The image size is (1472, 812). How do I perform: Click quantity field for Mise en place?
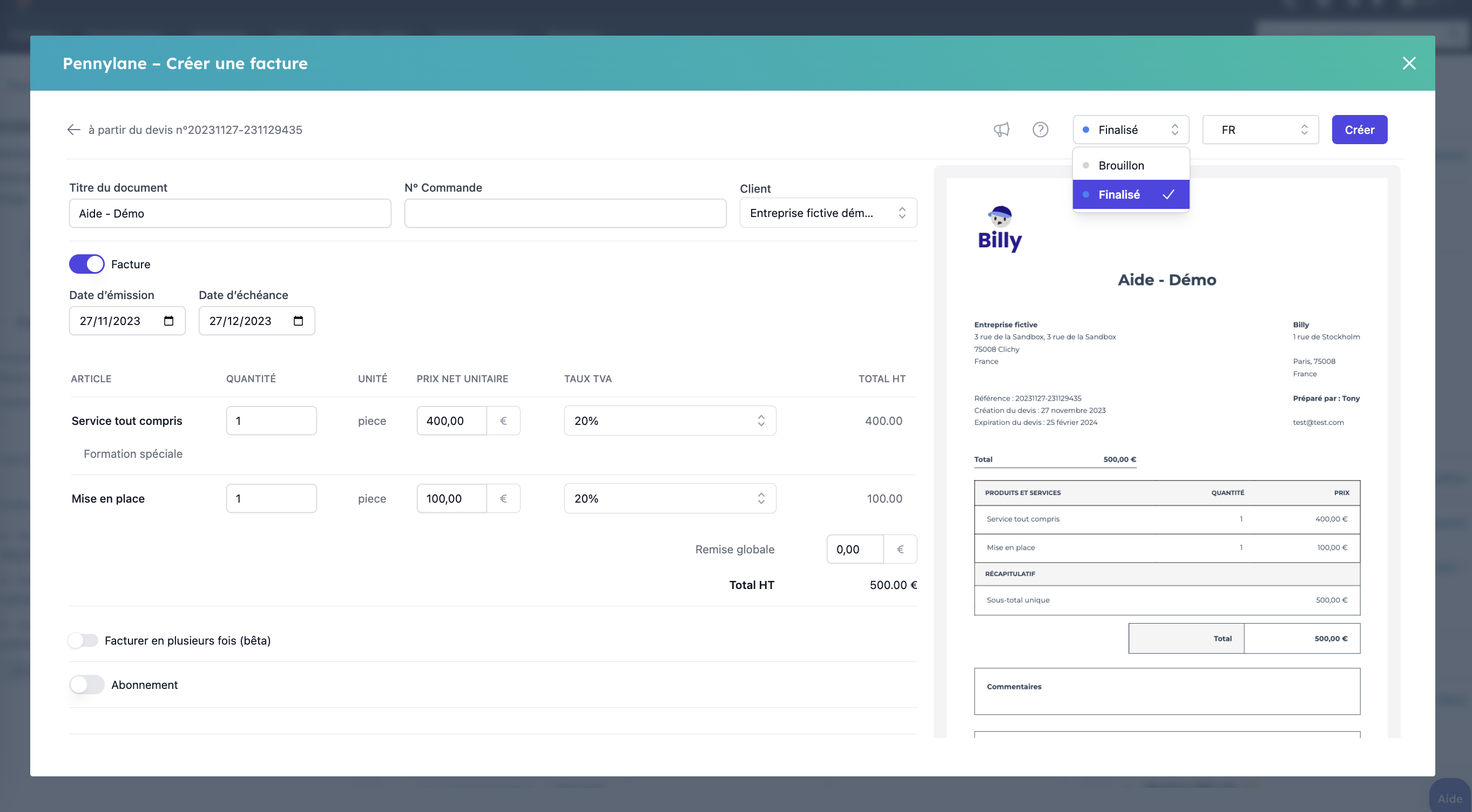click(x=271, y=498)
